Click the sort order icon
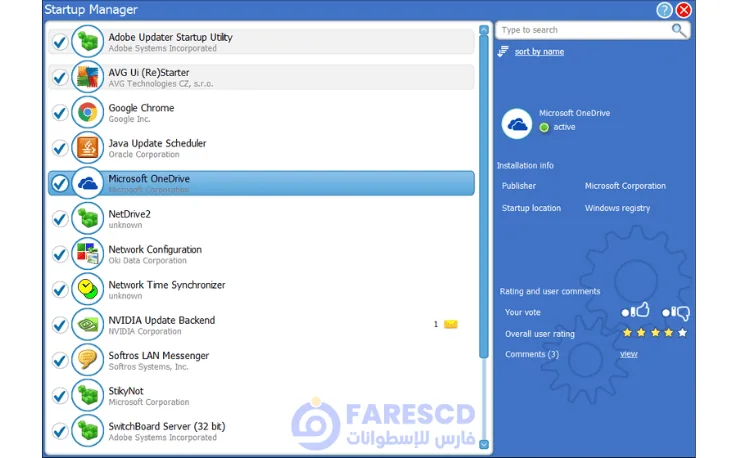Screen dimensions: 738x458 (503, 51)
